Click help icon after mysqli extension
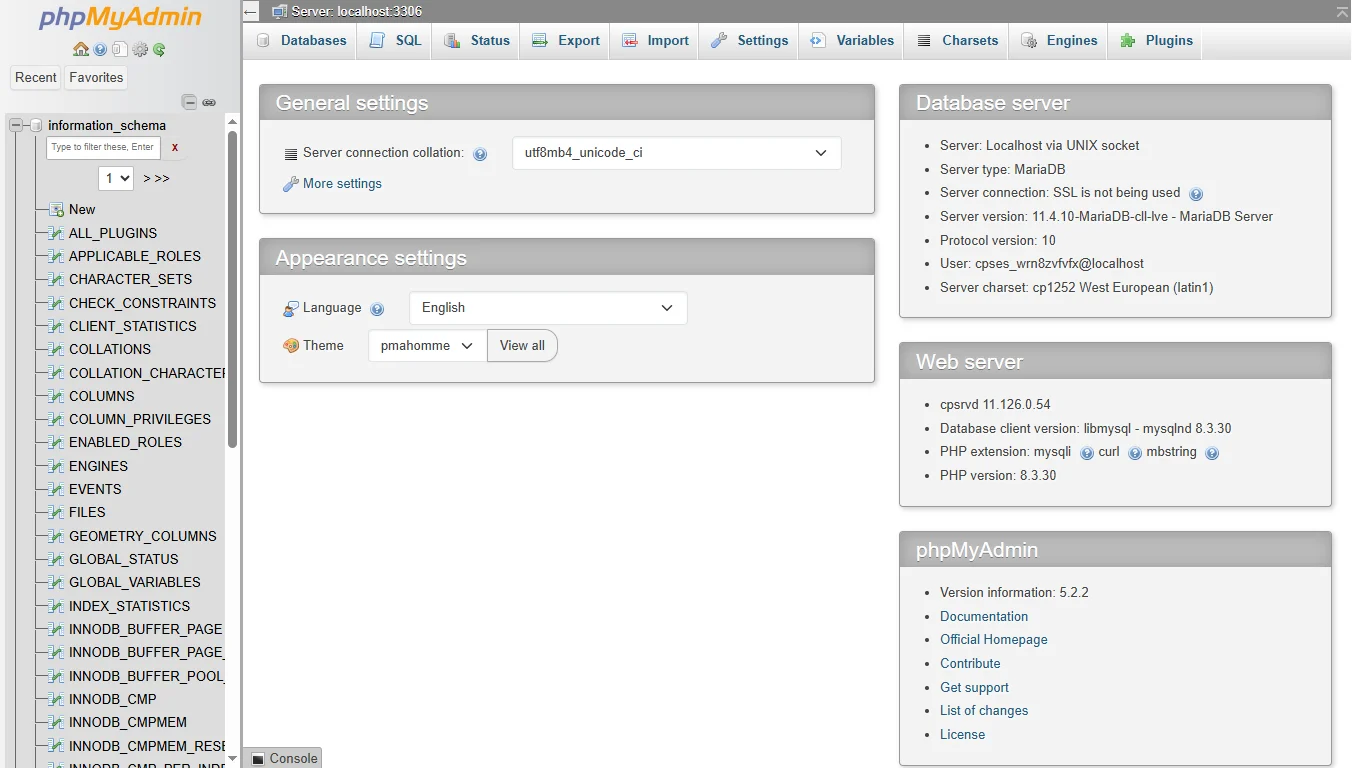1352x768 pixels. point(1087,453)
